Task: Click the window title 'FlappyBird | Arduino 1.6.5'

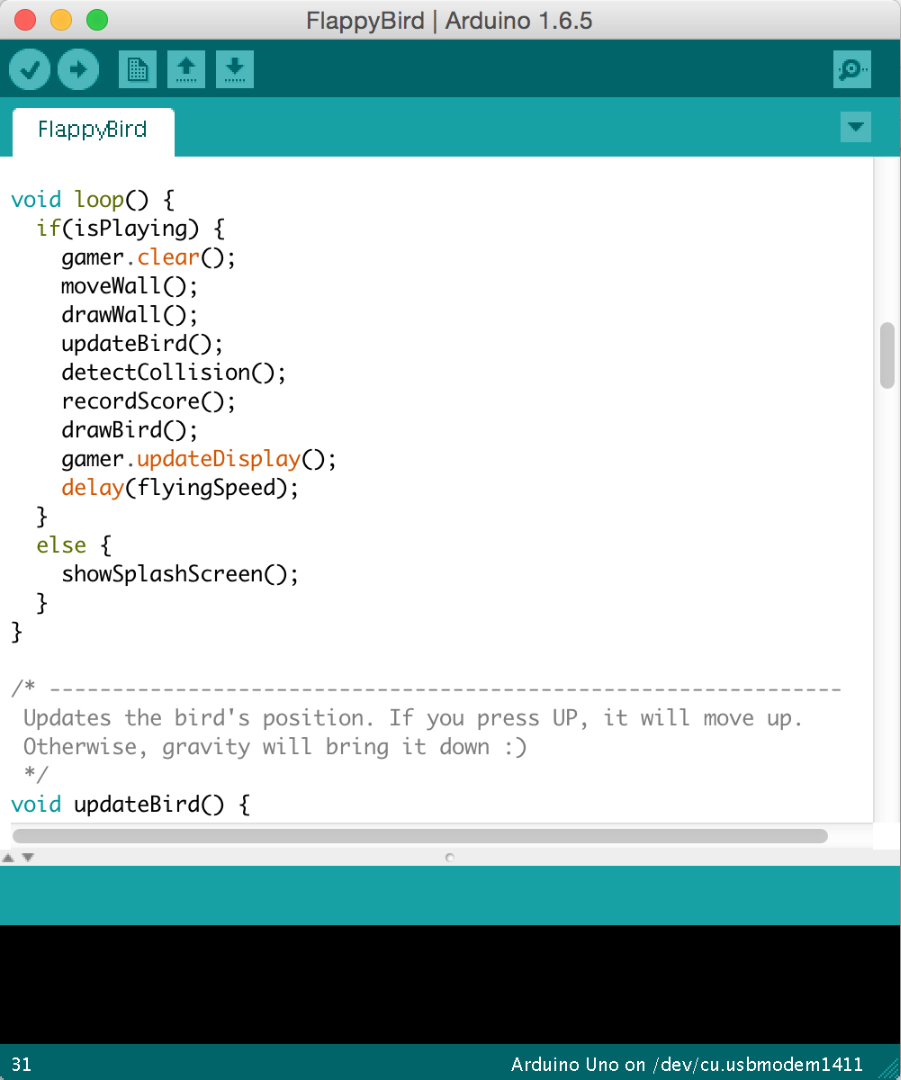Action: (449, 21)
